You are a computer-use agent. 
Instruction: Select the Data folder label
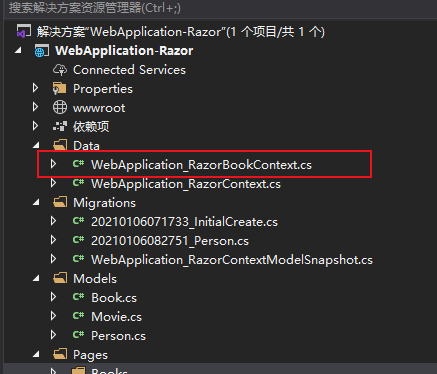pos(86,146)
